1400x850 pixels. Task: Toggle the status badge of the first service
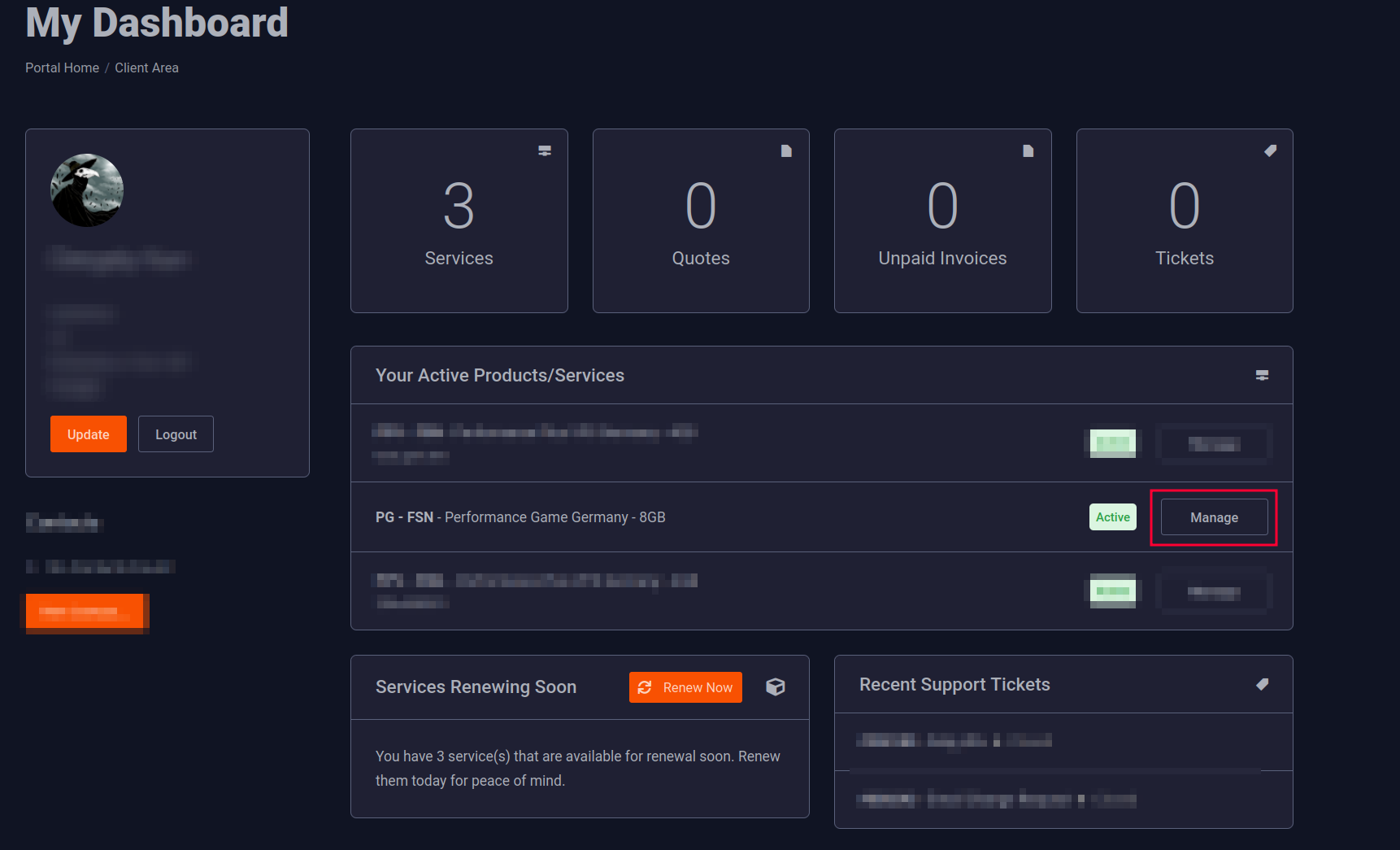click(x=1112, y=443)
